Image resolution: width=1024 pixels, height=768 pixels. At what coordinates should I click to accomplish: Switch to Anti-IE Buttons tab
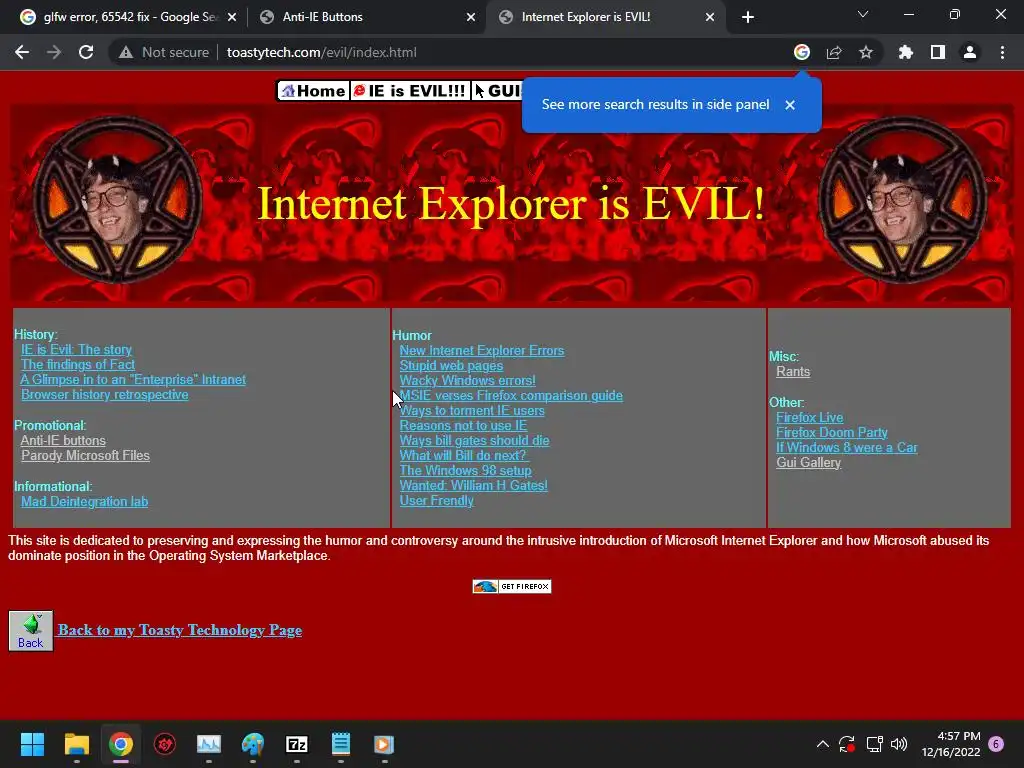tap(368, 17)
